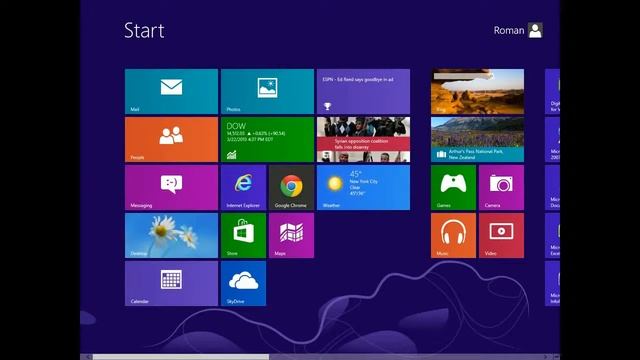The width and height of the screenshot is (640, 360).
Task: Open the Calendar tile
Action: pyautogui.click(x=171, y=283)
